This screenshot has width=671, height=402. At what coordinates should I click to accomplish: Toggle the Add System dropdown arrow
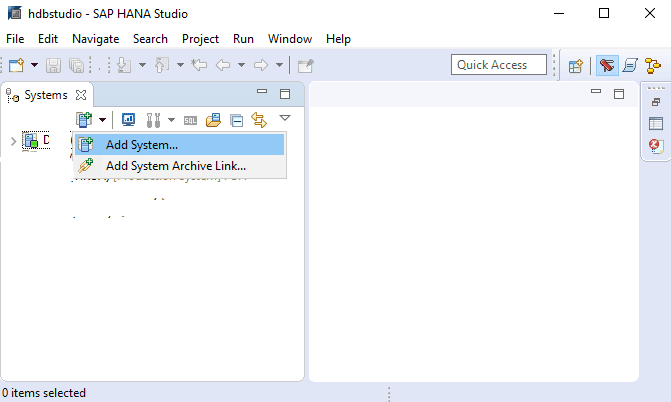pos(102,120)
